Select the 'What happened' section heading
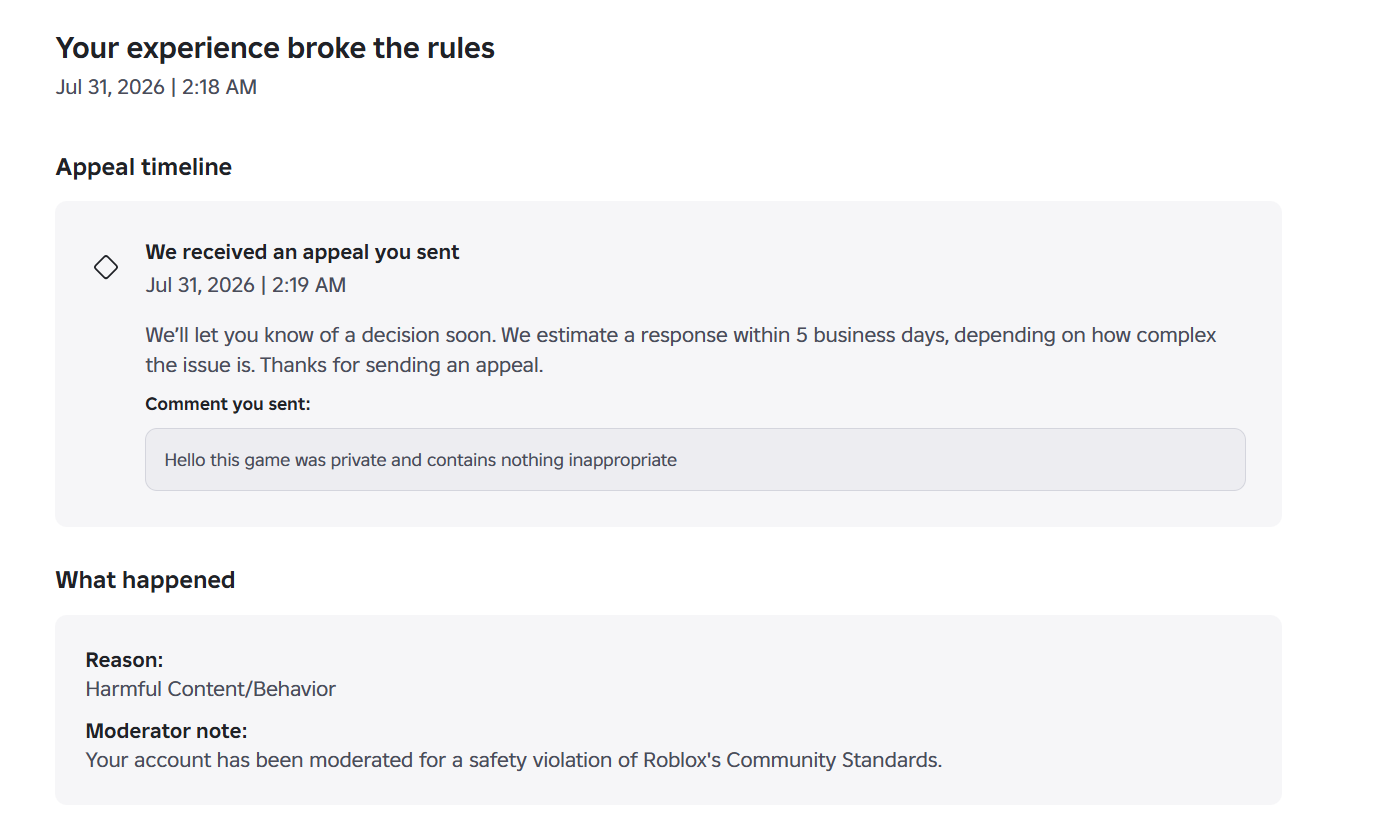 click(145, 580)
